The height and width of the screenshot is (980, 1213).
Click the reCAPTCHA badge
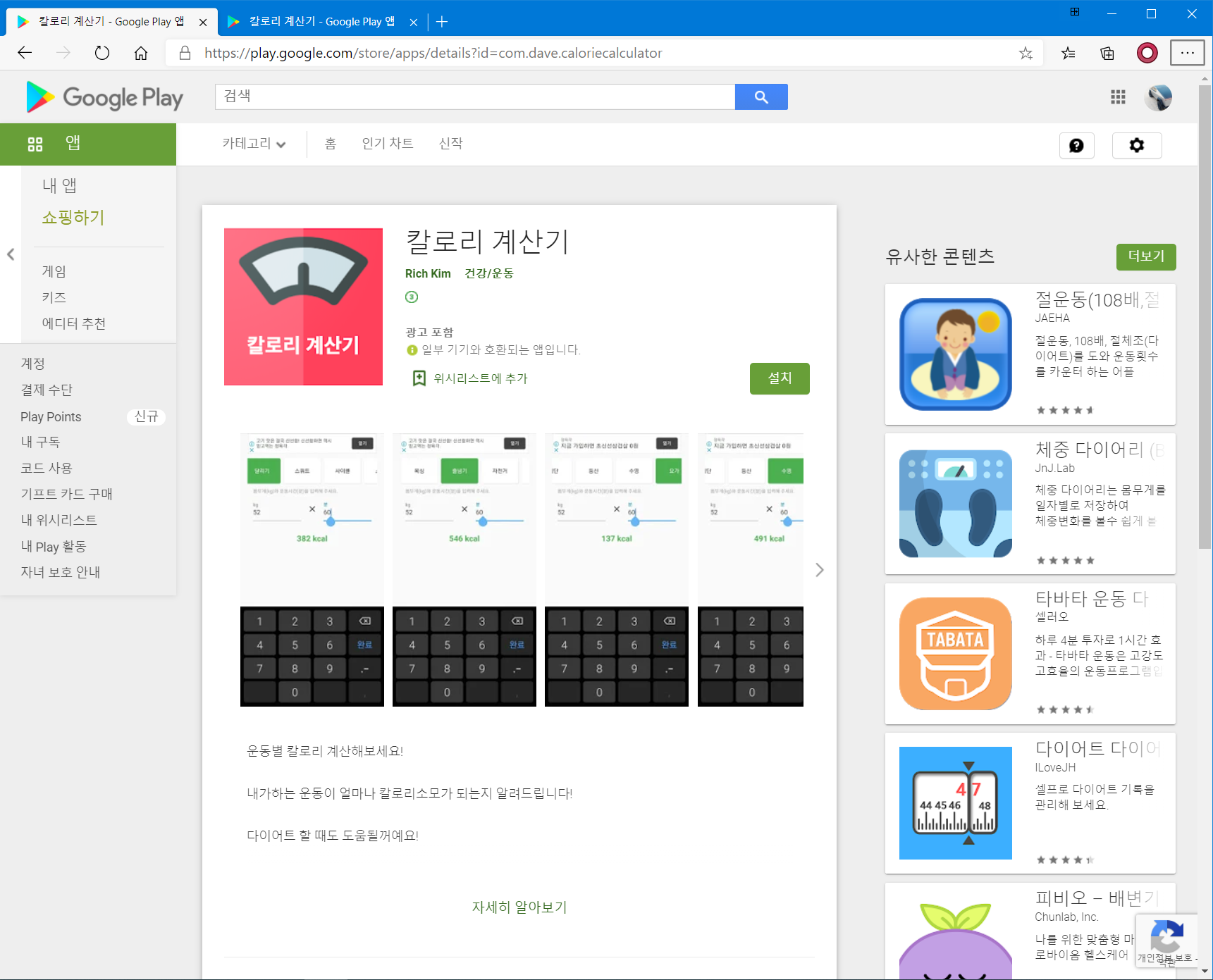[1166, 941]
